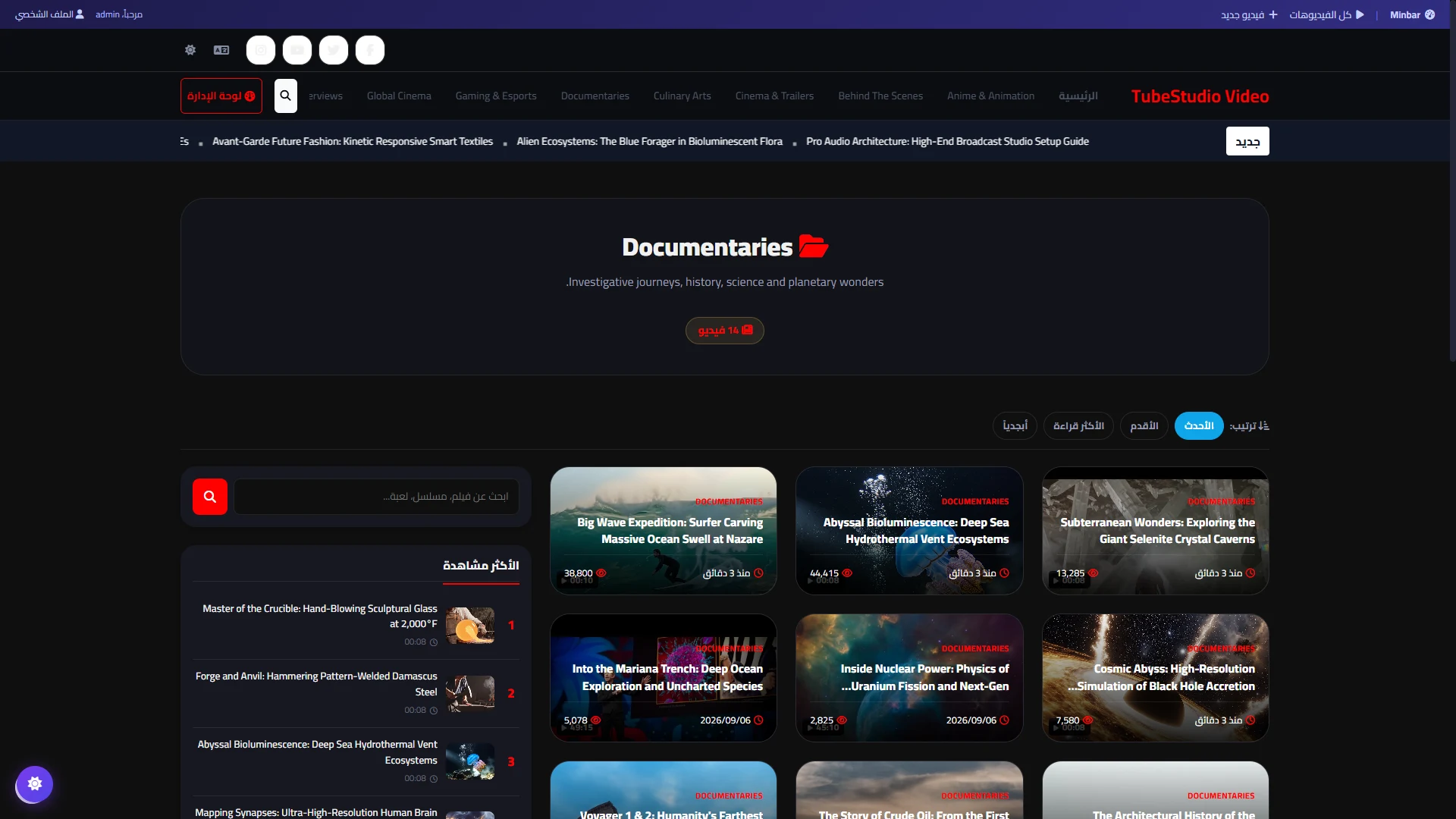Open Master of the Crucible glass thumbnail
The width and height of the screenshot is (1456, 819).
(470, 626)
